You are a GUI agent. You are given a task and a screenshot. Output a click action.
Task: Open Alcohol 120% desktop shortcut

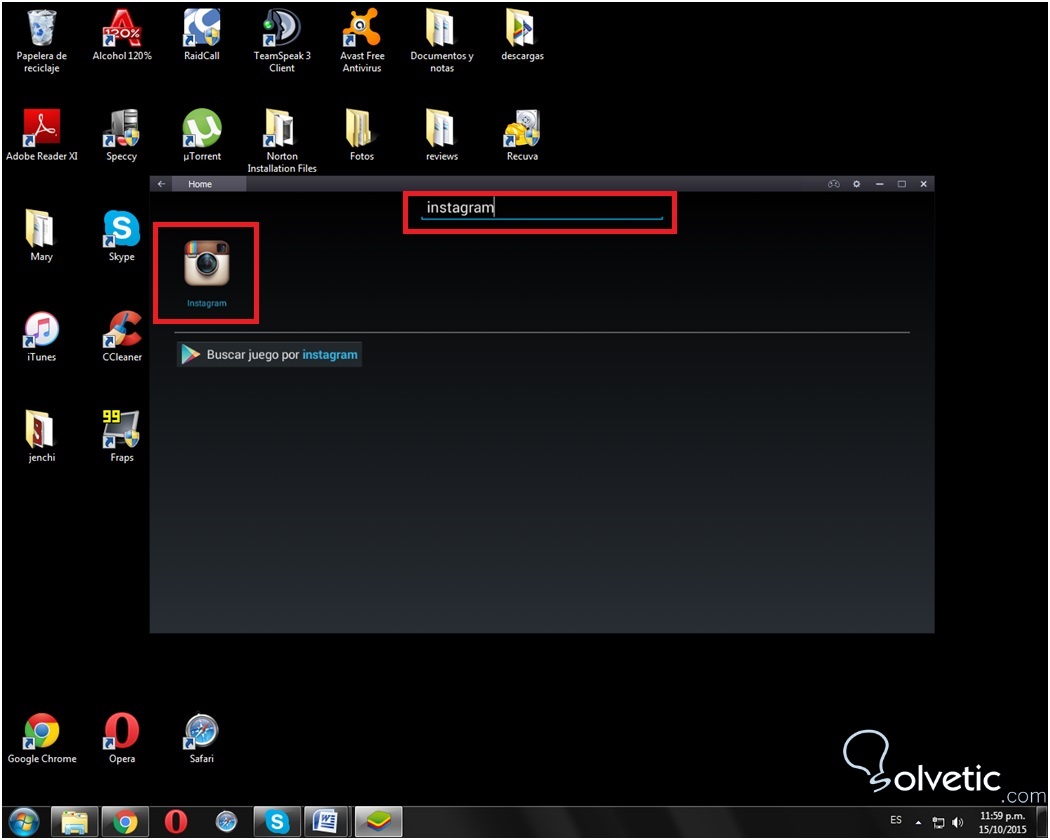pyautogui.click(x=122, y=35)
